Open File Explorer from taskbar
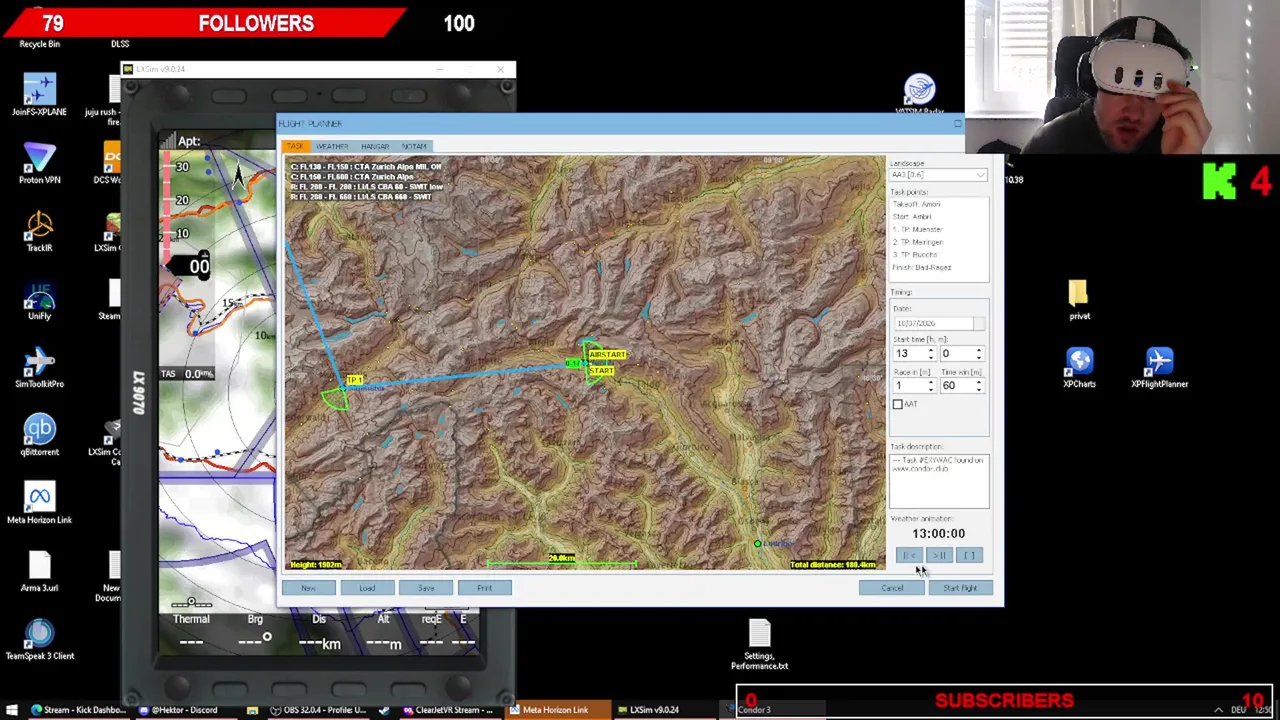 point(252,710)
